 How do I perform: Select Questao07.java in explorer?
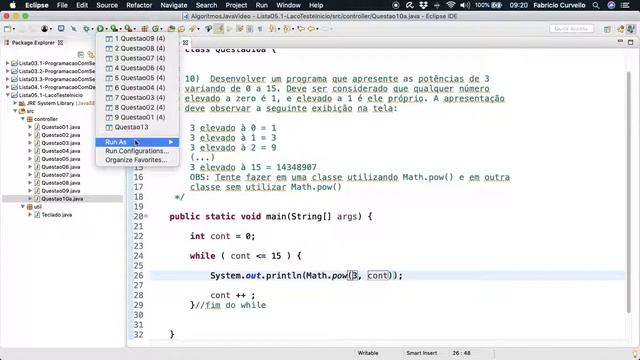[61, 175]
